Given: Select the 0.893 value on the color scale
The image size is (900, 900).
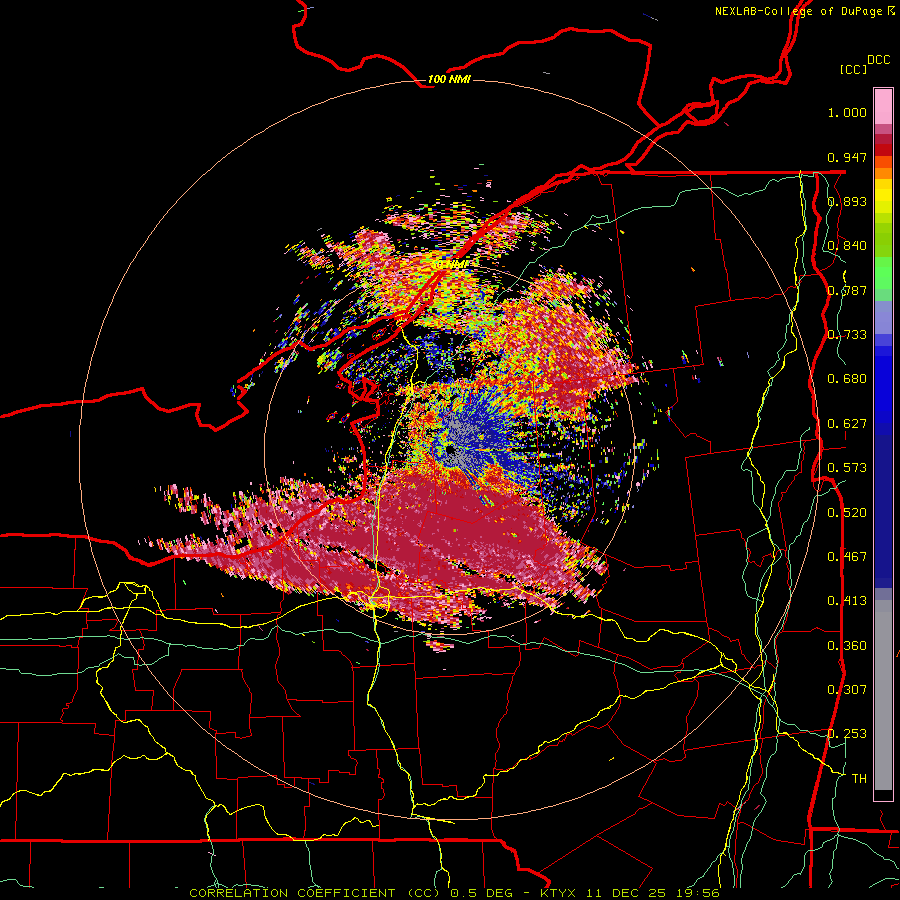Looking at the screenshot, I should pyautogui.click(x=847, y=201).
